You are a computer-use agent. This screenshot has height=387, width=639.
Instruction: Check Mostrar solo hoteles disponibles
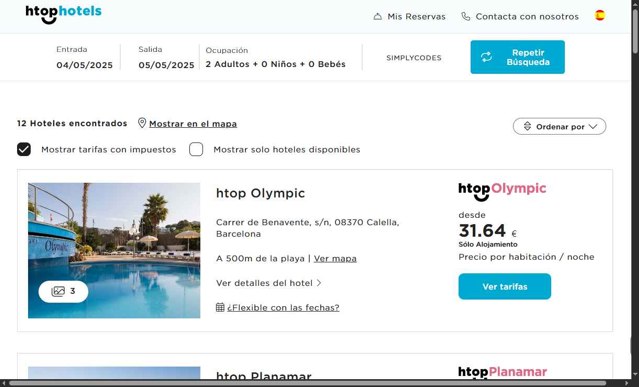click(x=196, y=150)
